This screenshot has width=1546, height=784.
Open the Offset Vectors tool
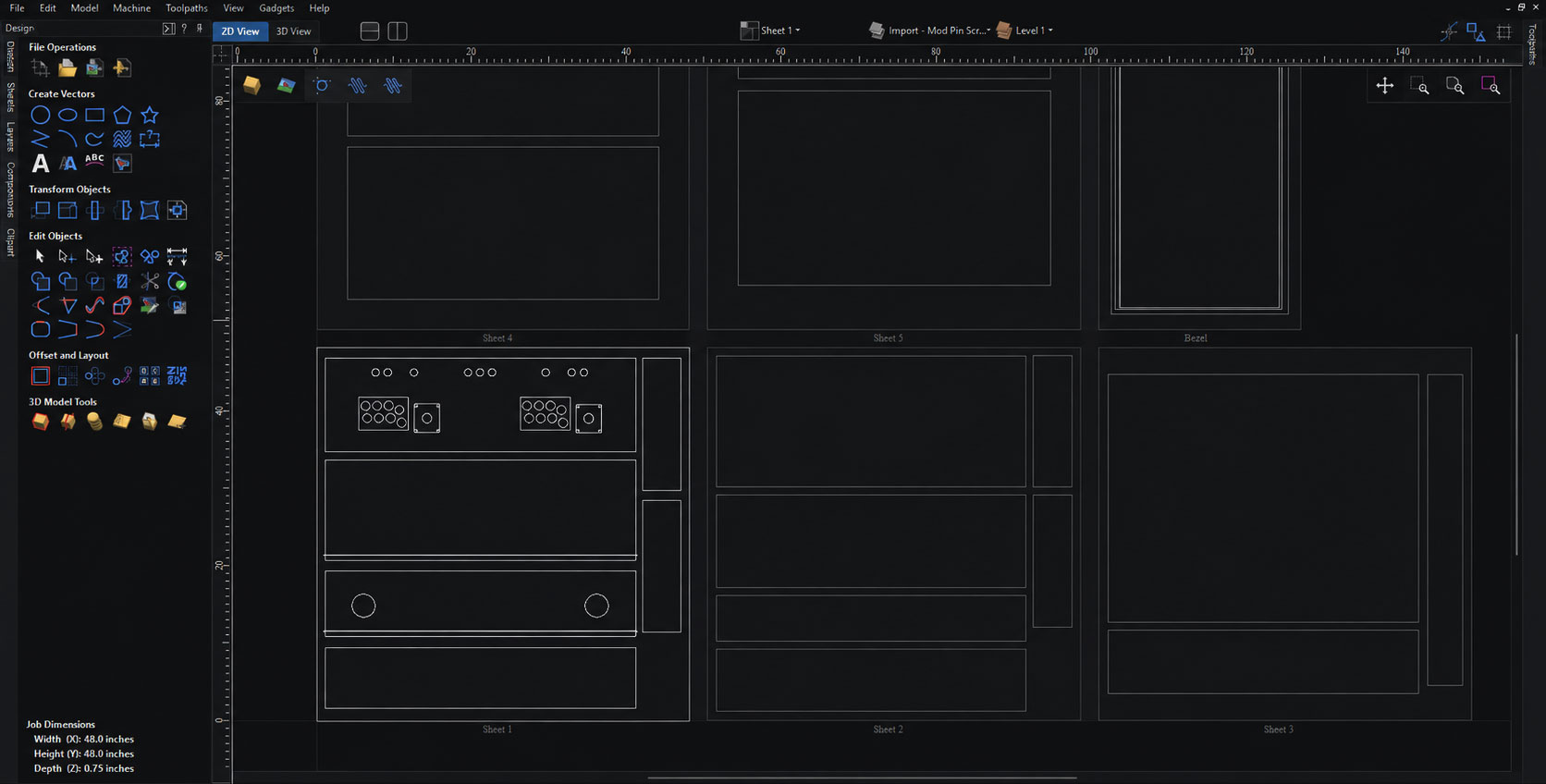pyautogui.click(x=41, y=375)
